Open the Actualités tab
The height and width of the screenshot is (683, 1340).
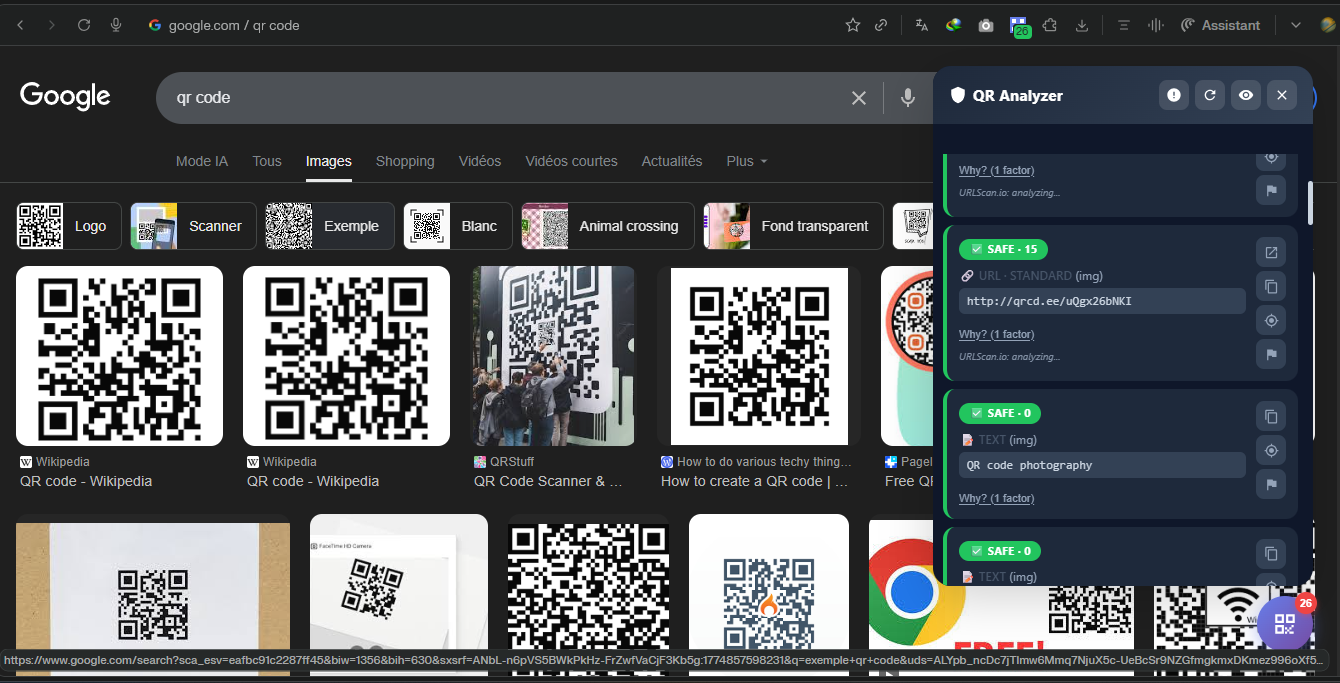(672, 161)
